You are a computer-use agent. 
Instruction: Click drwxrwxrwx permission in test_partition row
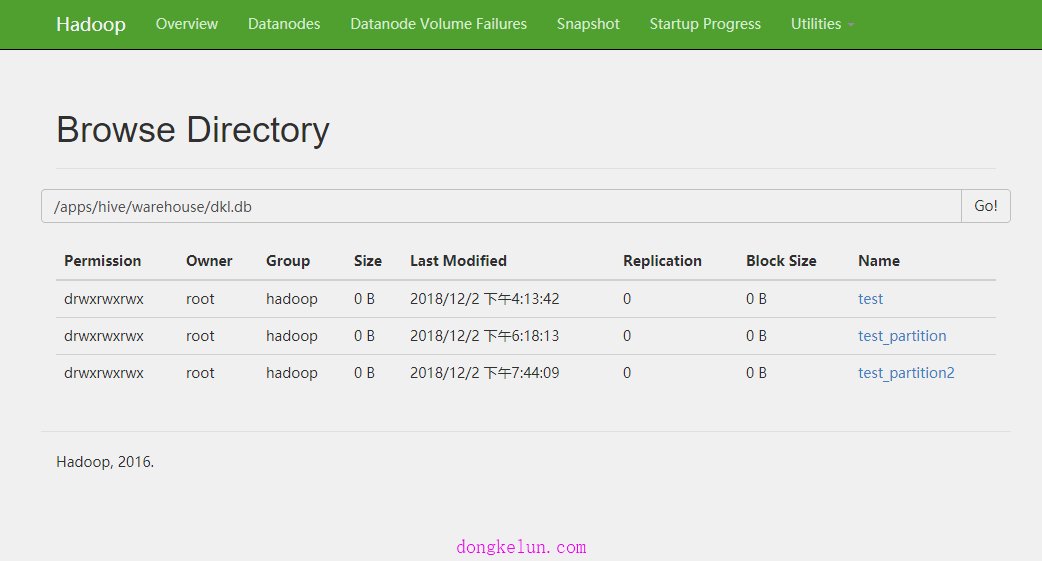(104, 336)
